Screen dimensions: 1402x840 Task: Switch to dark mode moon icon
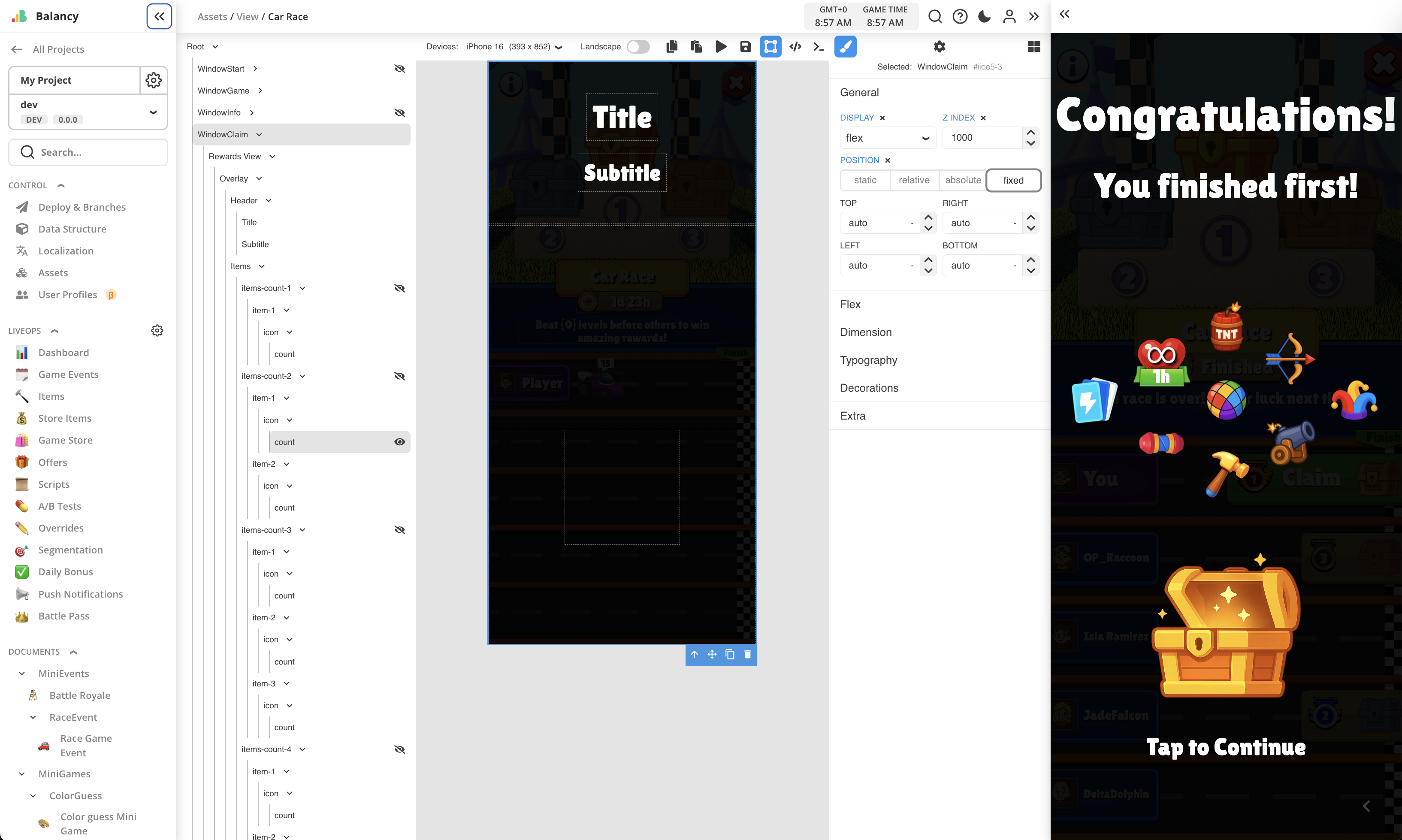click(x=984, y=16)
